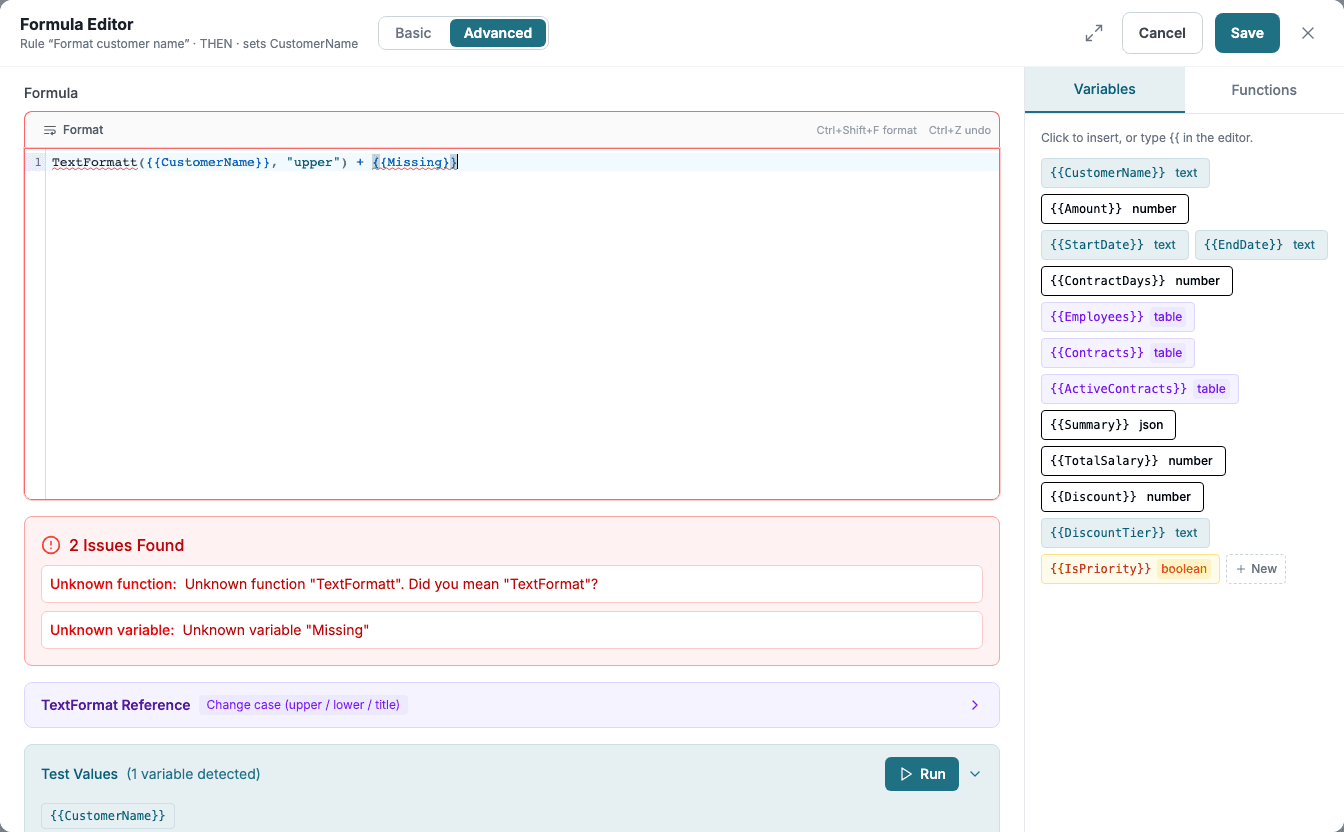Run the formula test
This screenshot has height=832, width=1344.
coord(922,774)
